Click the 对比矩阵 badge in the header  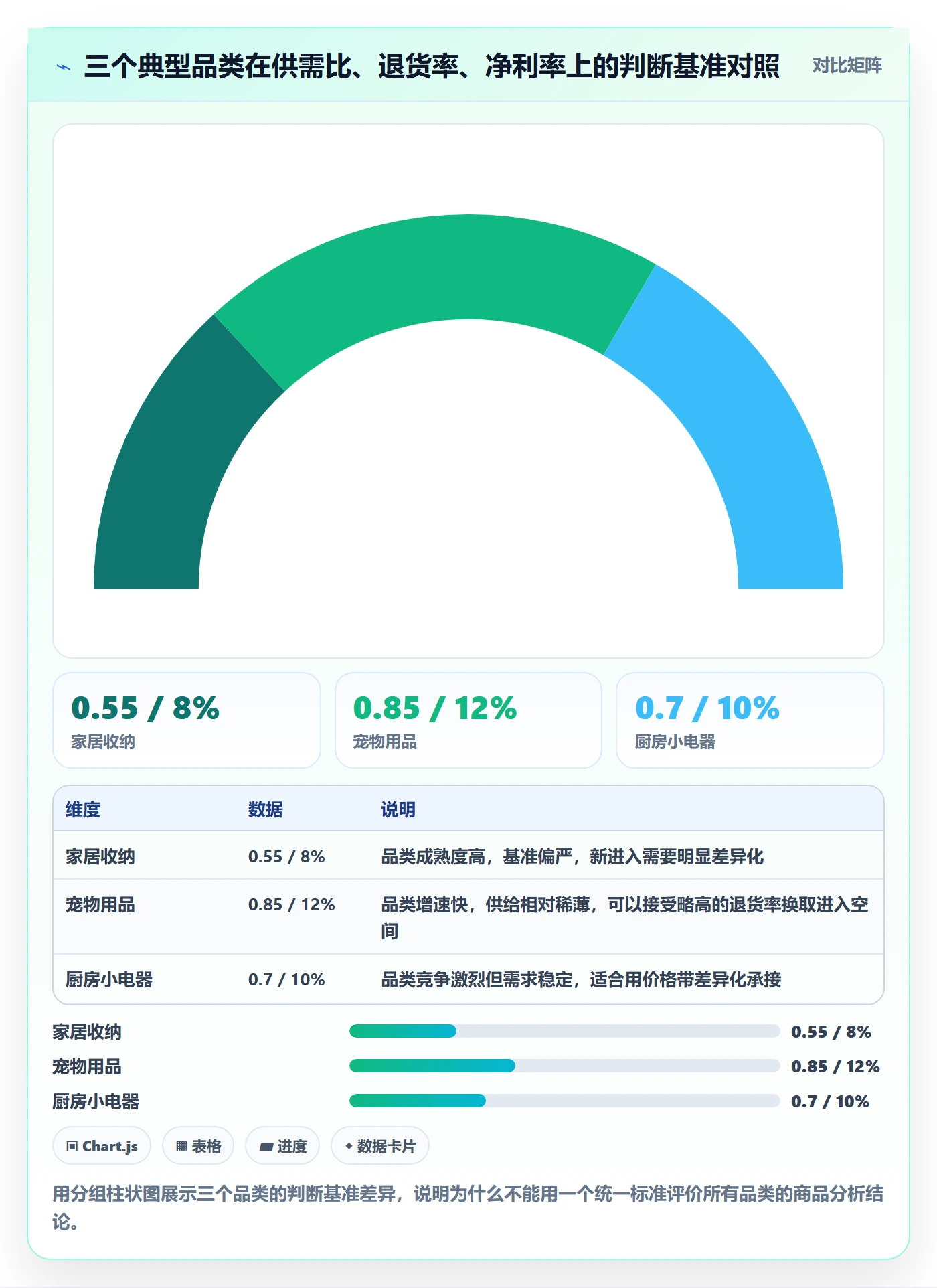(x=847, y=66)
